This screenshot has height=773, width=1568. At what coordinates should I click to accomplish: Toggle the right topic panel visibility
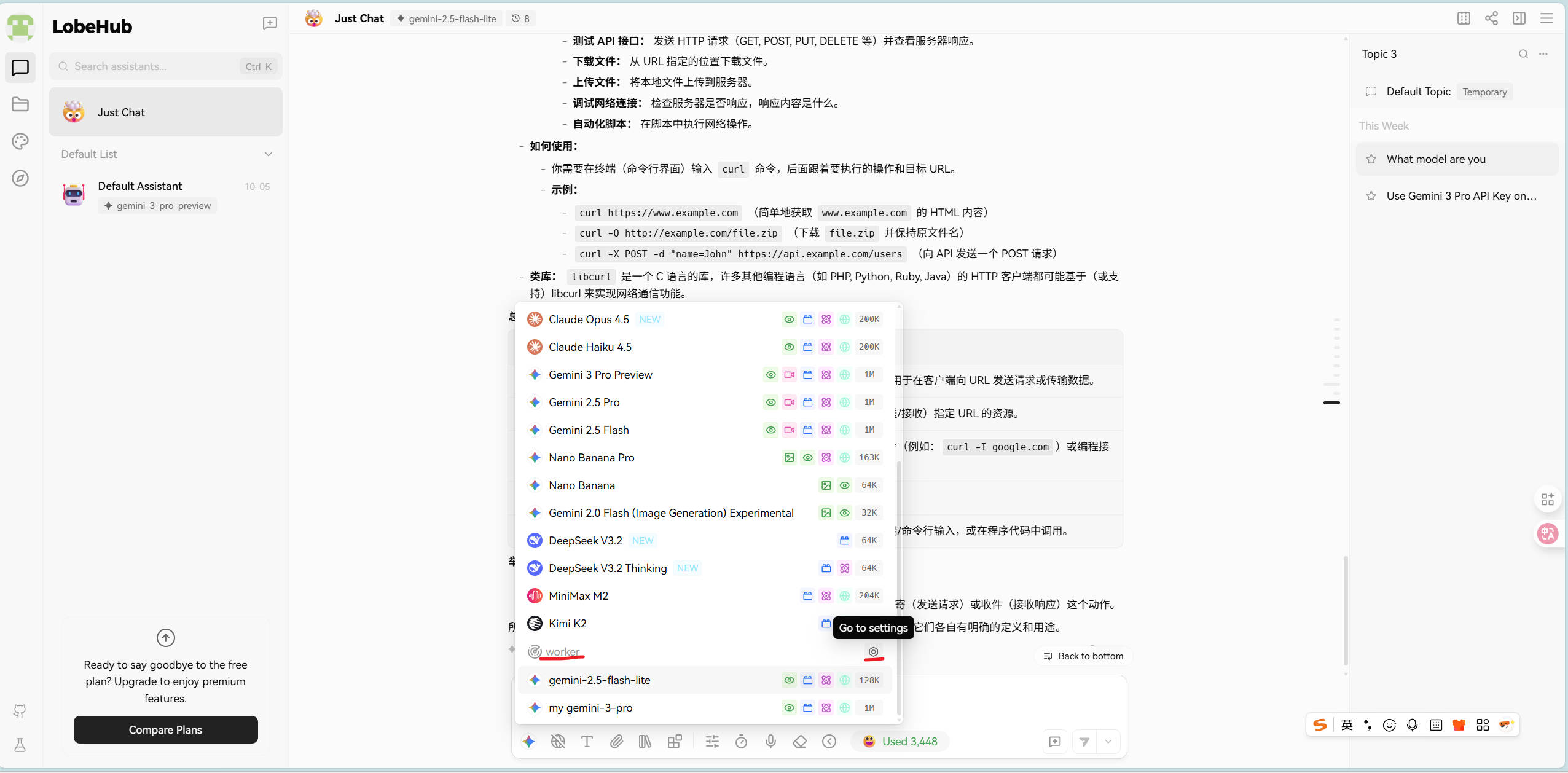pos(1519,18)
